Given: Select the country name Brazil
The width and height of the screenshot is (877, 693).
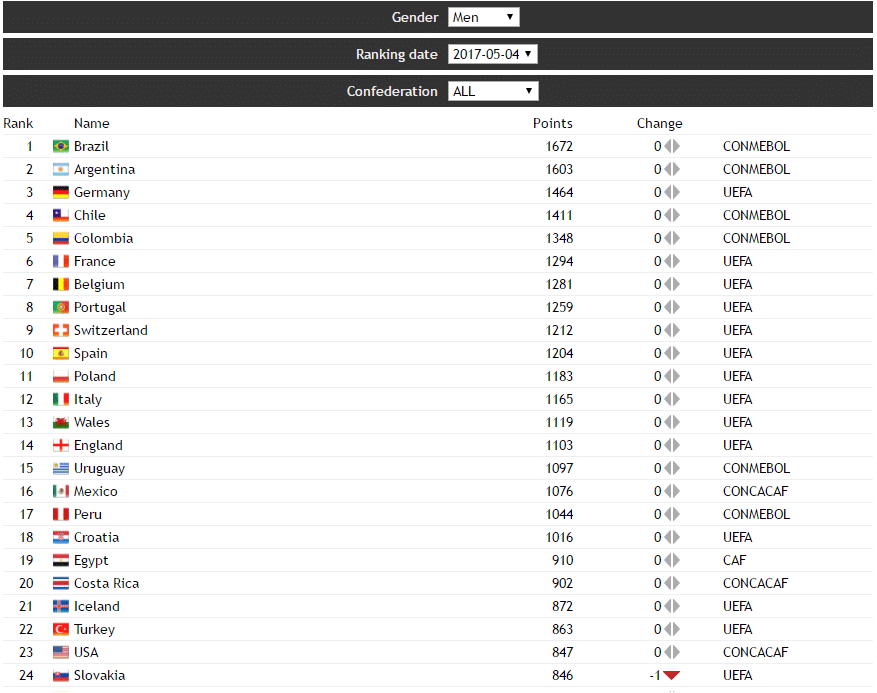Looking at the screenshot, I should (91, 147).
